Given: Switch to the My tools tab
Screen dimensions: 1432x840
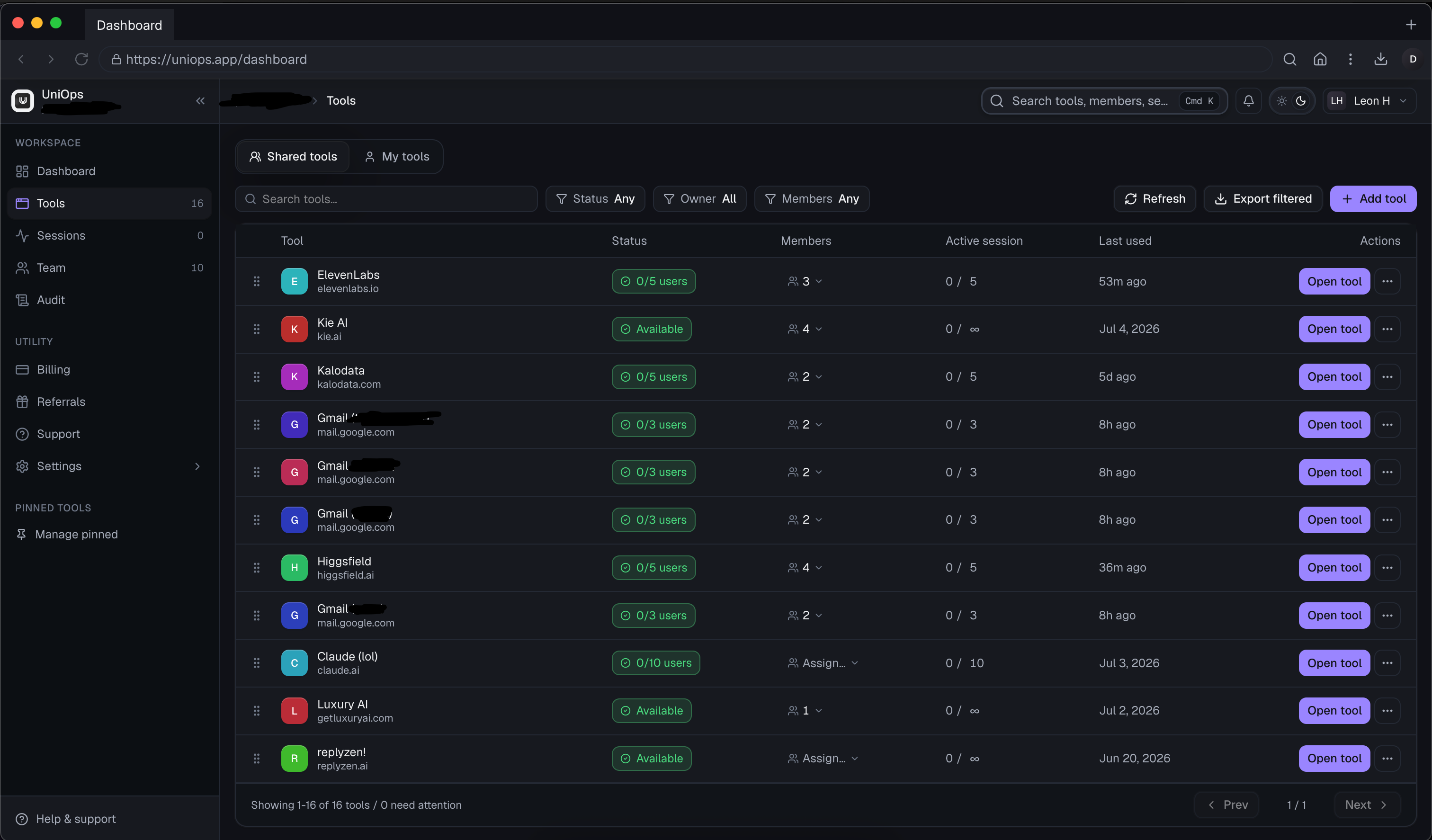Looking at the screenshot, I should coord(397,157).
